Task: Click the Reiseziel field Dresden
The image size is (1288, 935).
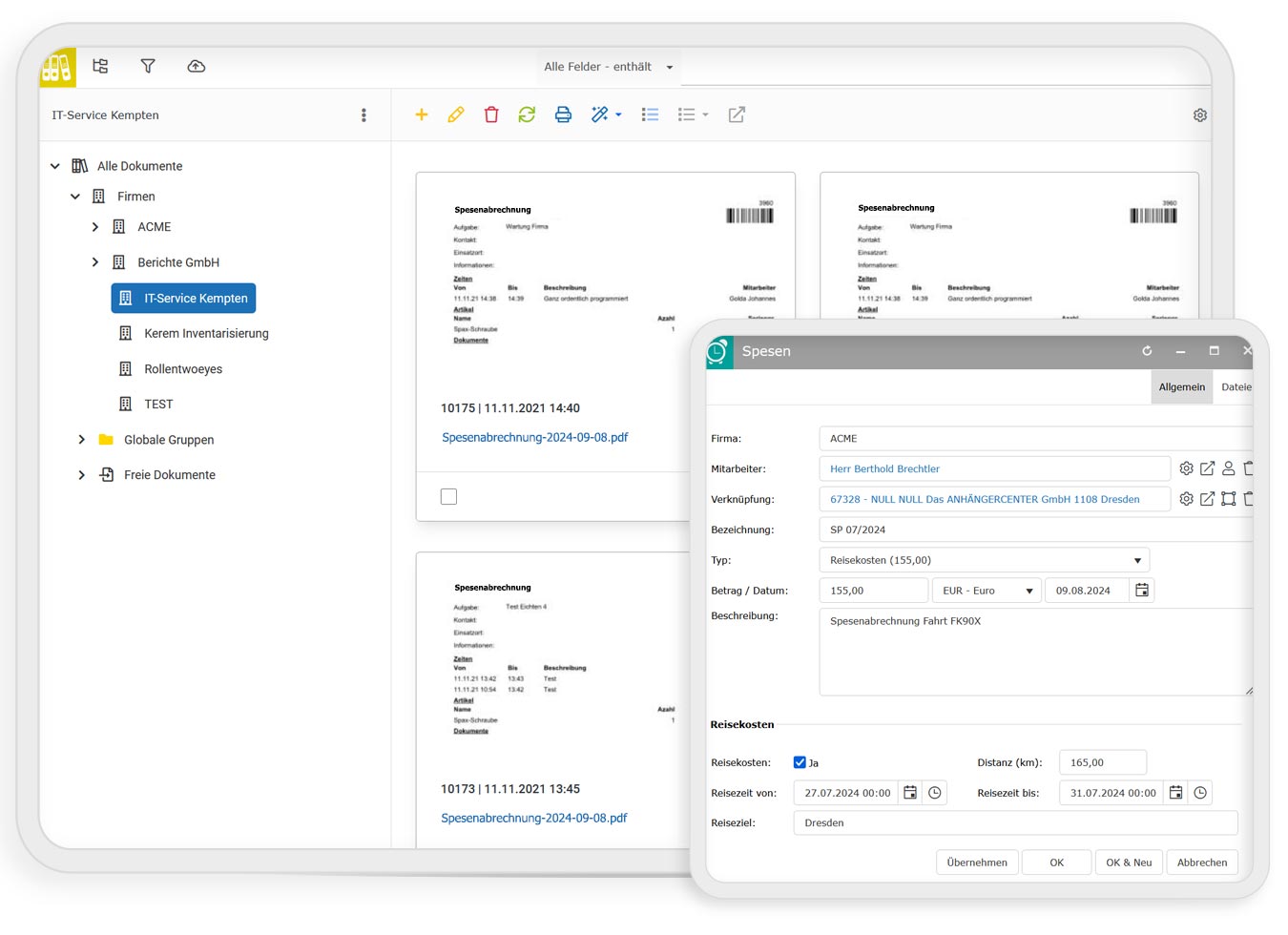Action: tap(1015, 822)
